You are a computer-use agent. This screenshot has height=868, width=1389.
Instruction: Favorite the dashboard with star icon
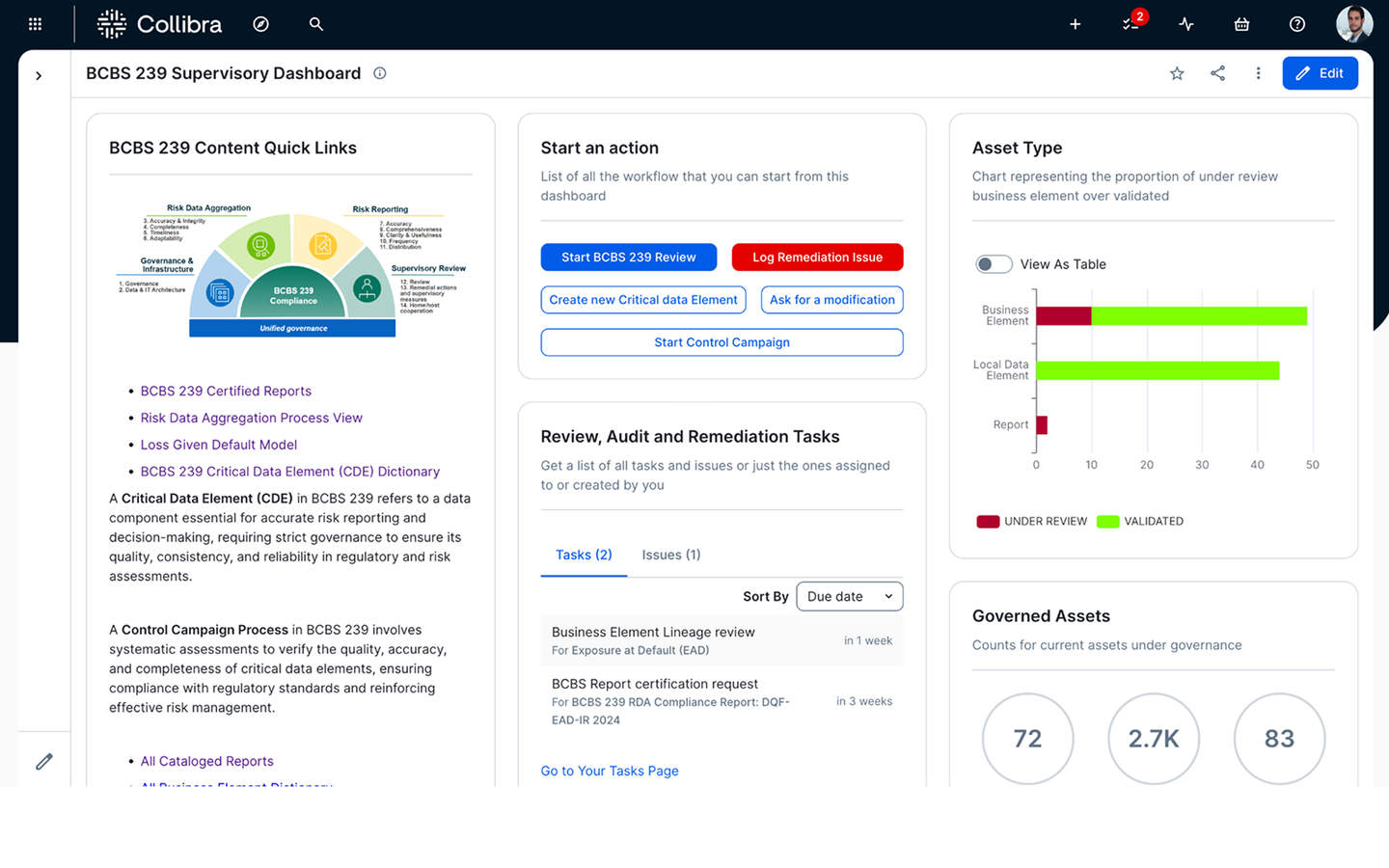[1177, 73]
